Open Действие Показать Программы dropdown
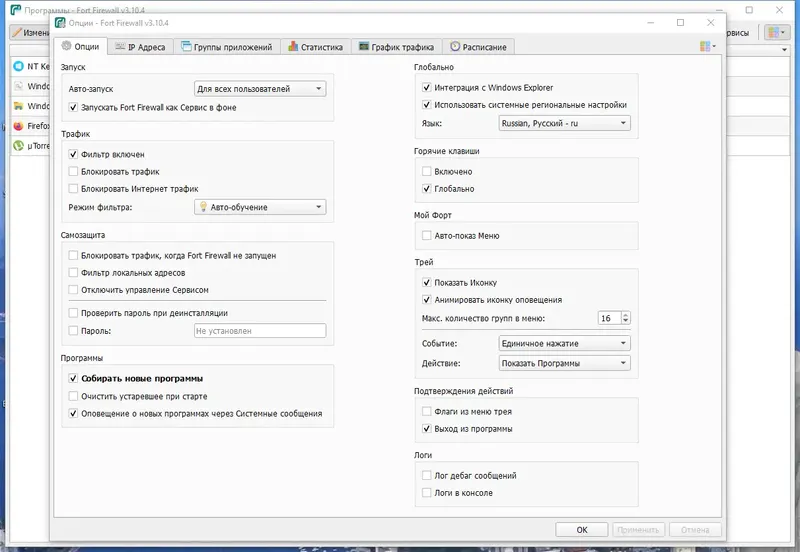Image resolution: width=800 pixels, height=552 pixels. tap(564, 363)
